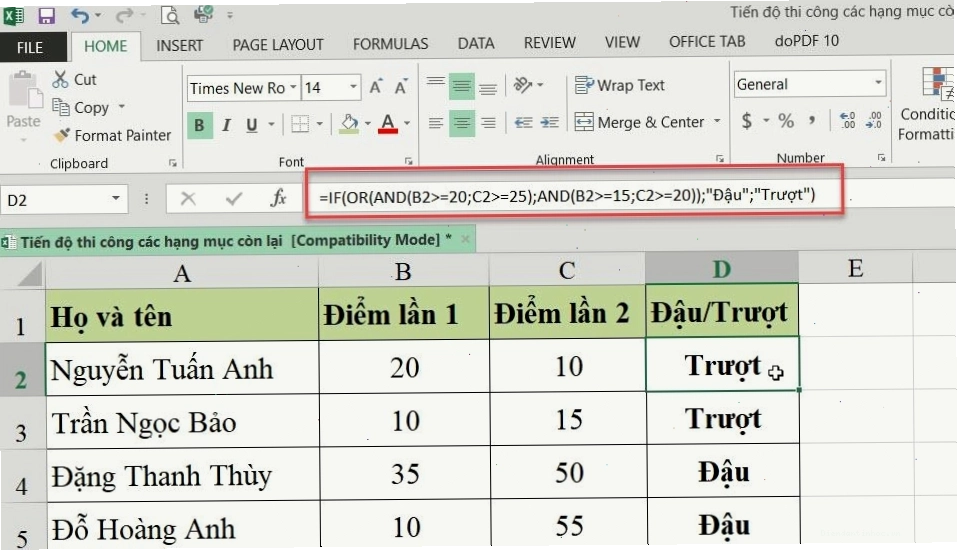The width and height of the screenshot is (957, 550).
Task: Open the VIEW tab
Action: pos(622,42)
